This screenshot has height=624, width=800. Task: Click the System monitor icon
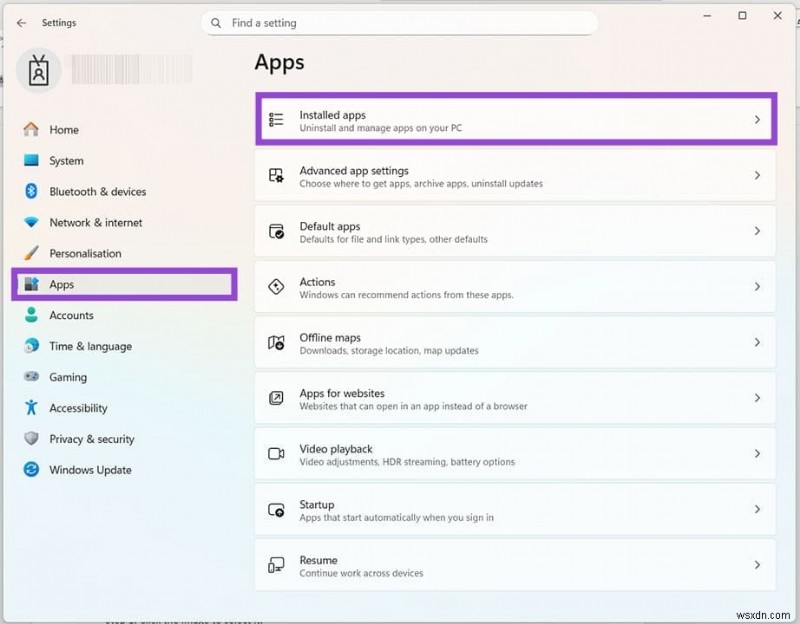point(31,160)
